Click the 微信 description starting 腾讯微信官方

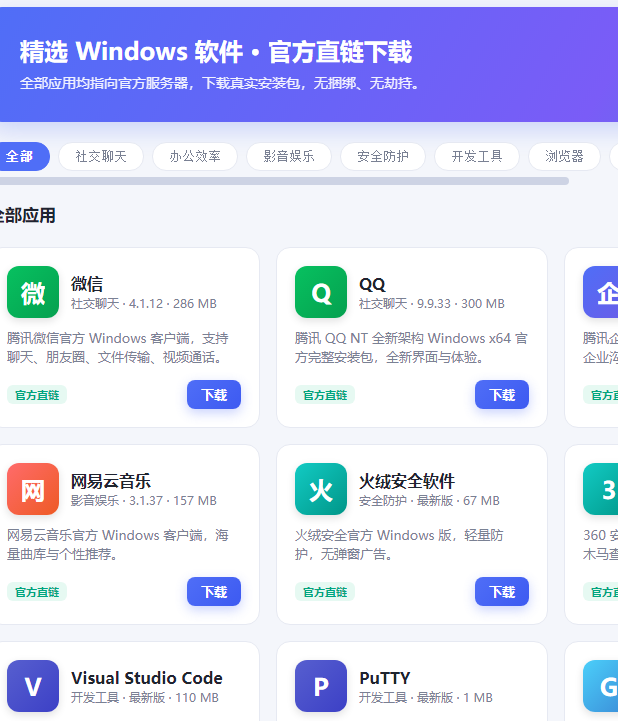coord(118,348)
